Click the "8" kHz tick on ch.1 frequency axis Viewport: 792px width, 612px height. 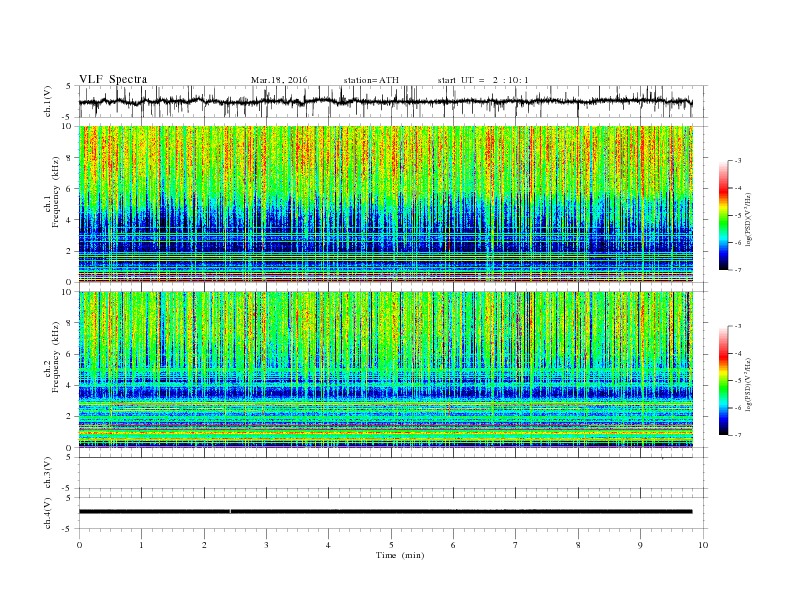[x=70, y=158]
